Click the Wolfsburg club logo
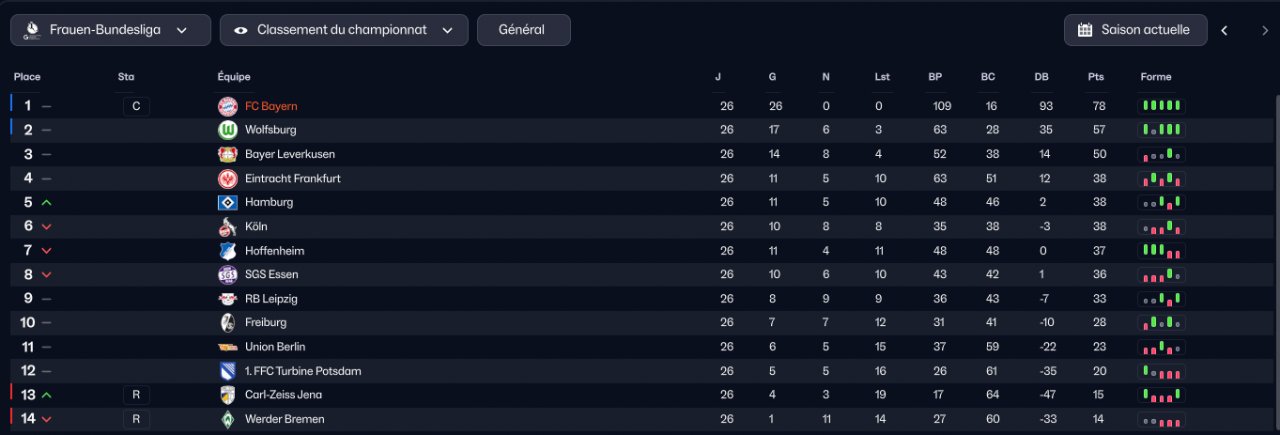The width and height of the screenshot is (1280, 435). 227,130
